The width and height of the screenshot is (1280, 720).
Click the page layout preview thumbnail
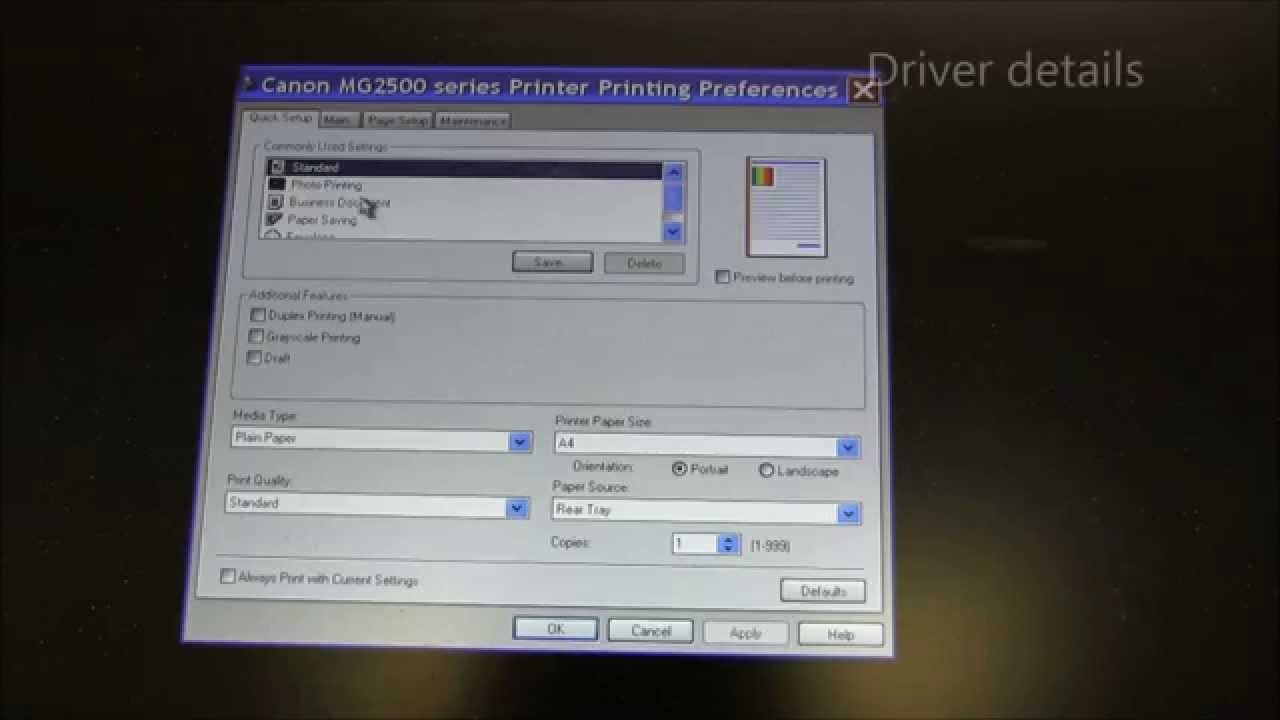click(786, 207)
